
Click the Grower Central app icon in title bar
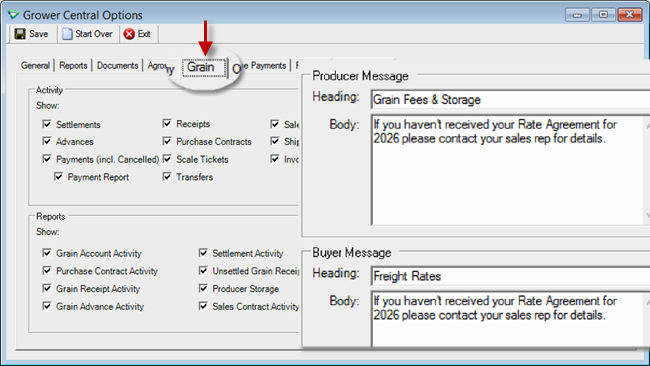(13, 15)
